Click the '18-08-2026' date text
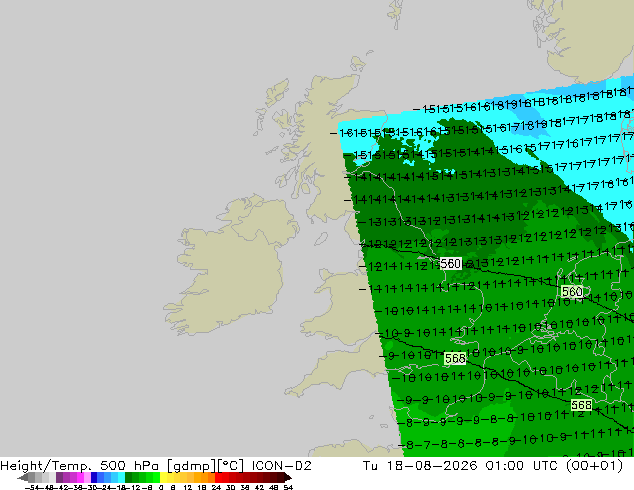Image resolution: width=634 pixels, height=490 pixels. point(431,466)
